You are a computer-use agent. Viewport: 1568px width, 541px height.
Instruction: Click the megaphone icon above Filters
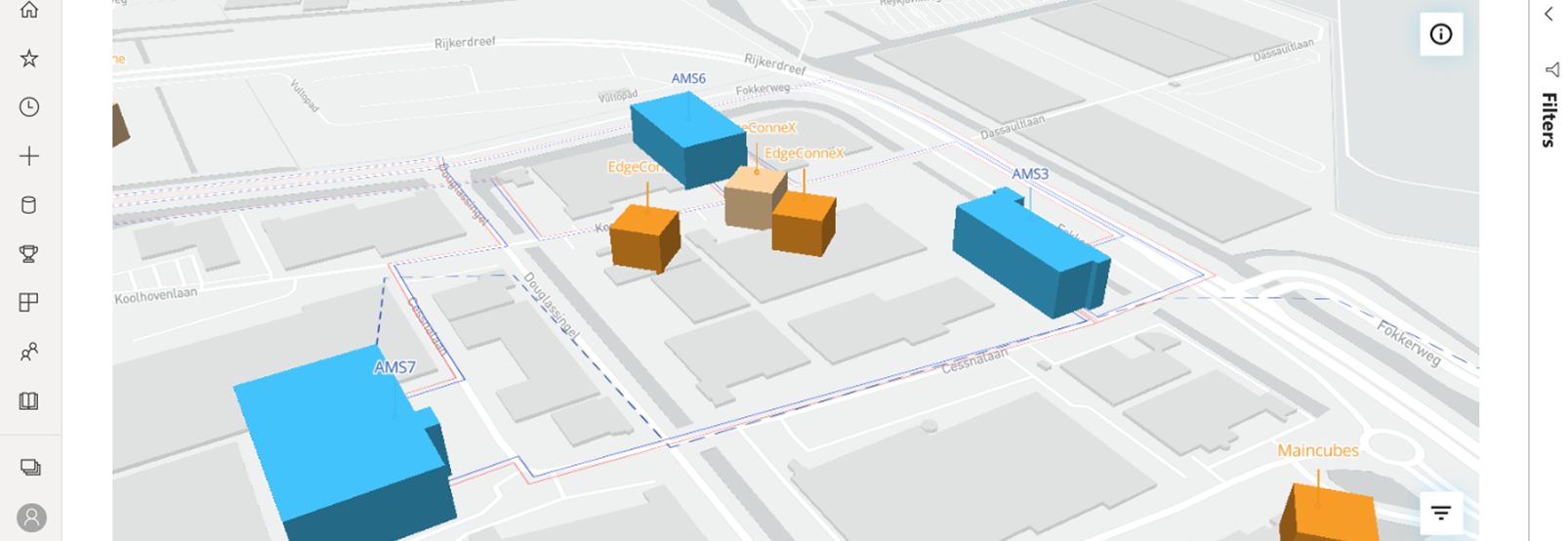click(x=1552, y=69)
